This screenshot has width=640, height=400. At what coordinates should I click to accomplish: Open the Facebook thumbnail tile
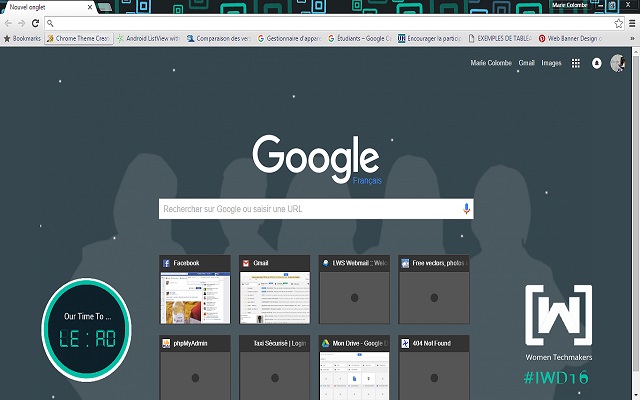[195, 290]
